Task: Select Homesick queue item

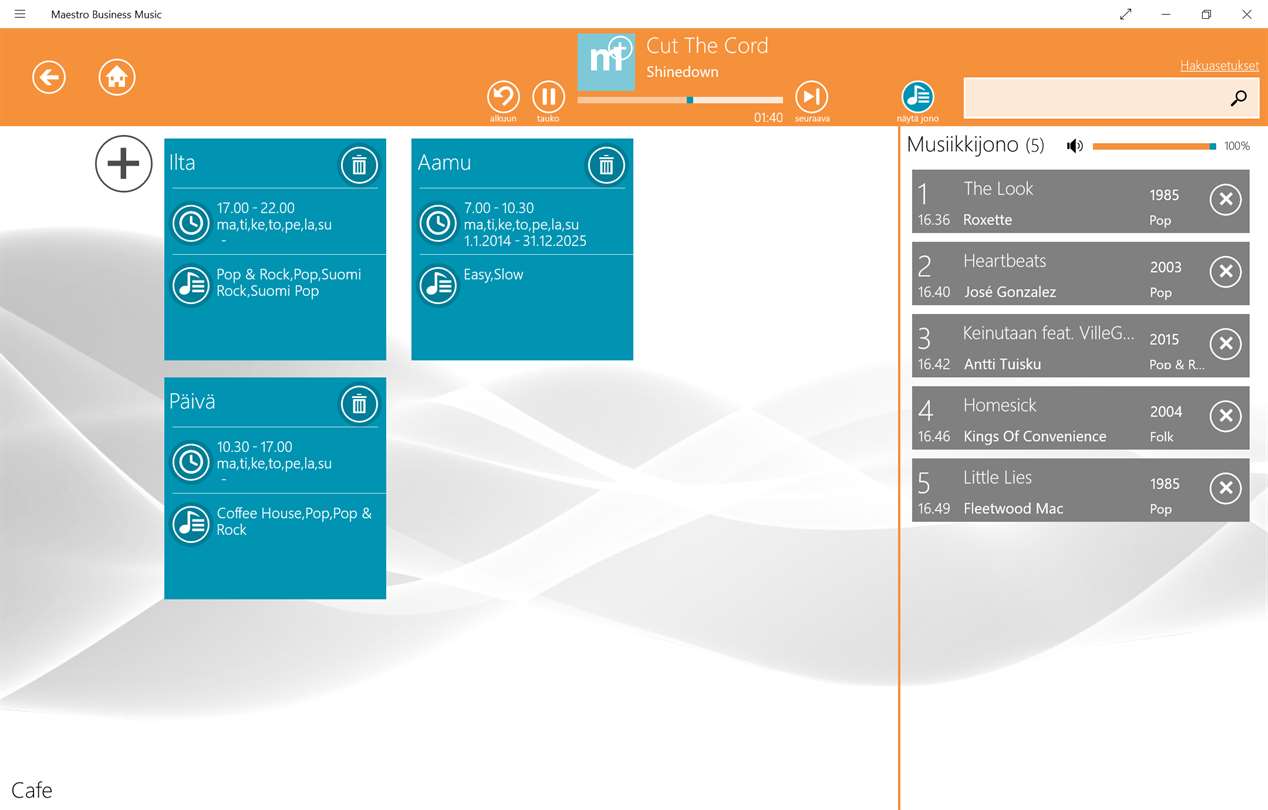Action: 1080,417
